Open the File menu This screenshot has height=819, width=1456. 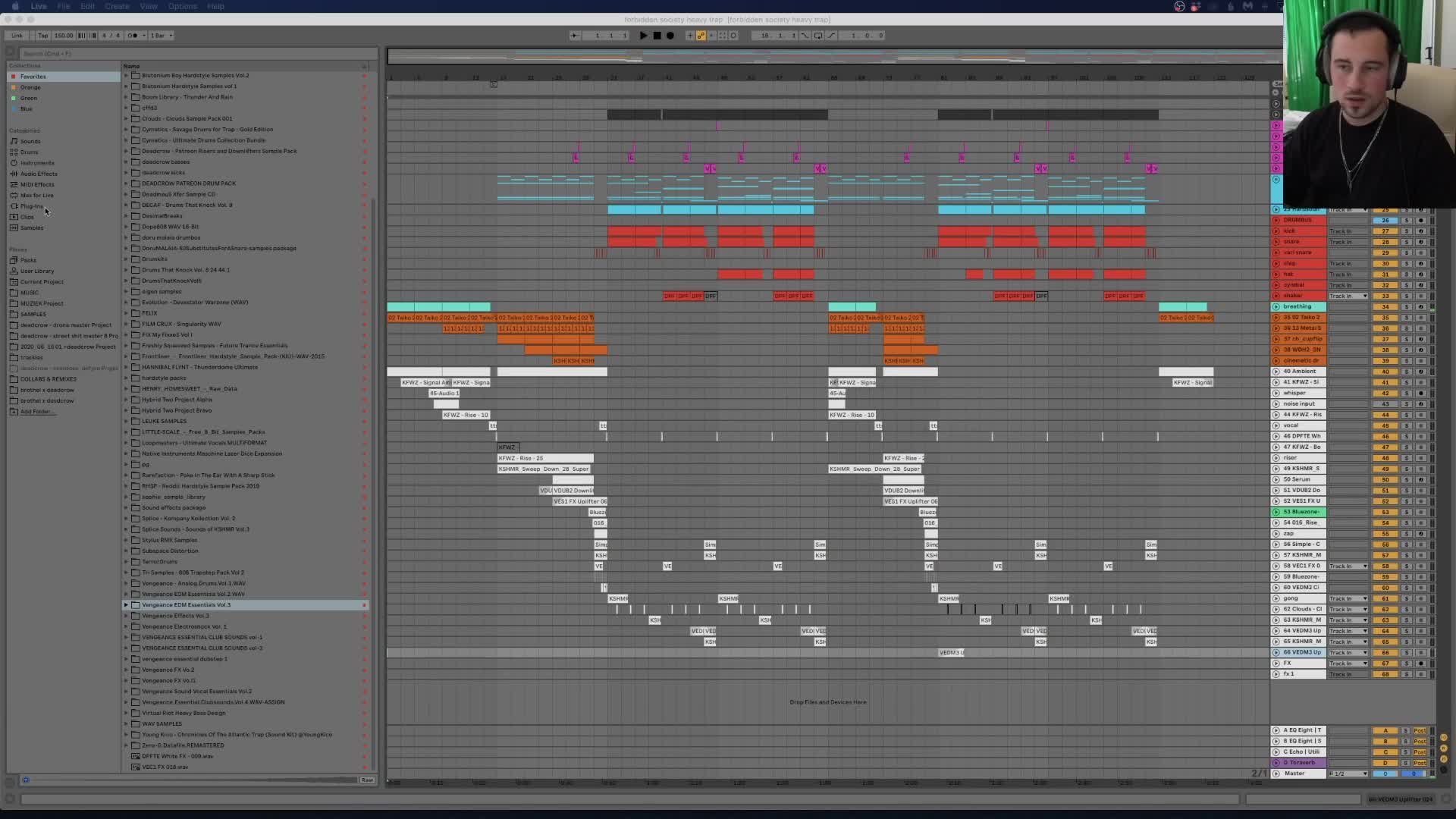point(64,6)
